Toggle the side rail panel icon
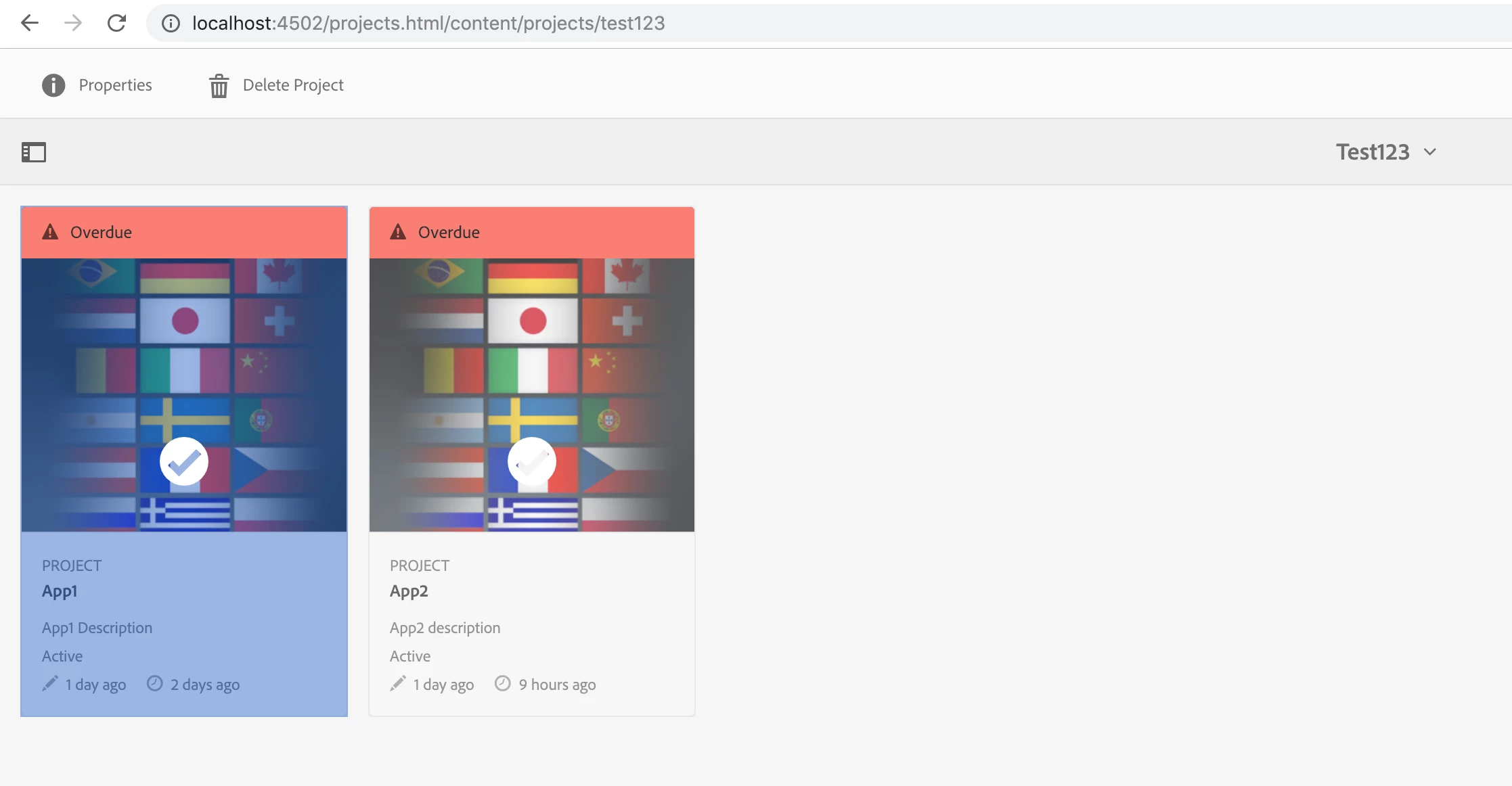The height and width of the screenshot is (786, 1512). point(34,152)
